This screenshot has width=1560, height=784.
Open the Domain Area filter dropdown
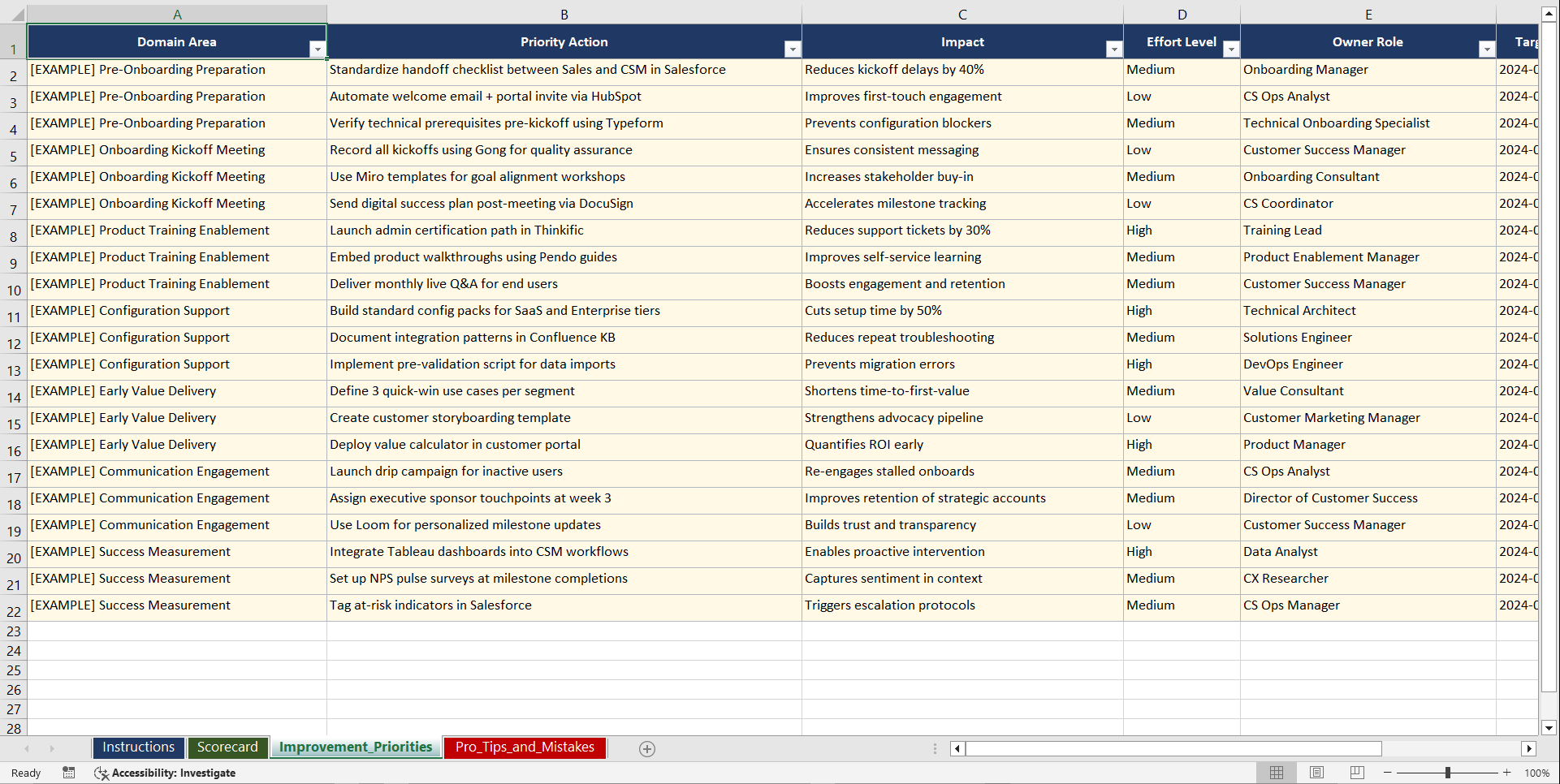318,49
